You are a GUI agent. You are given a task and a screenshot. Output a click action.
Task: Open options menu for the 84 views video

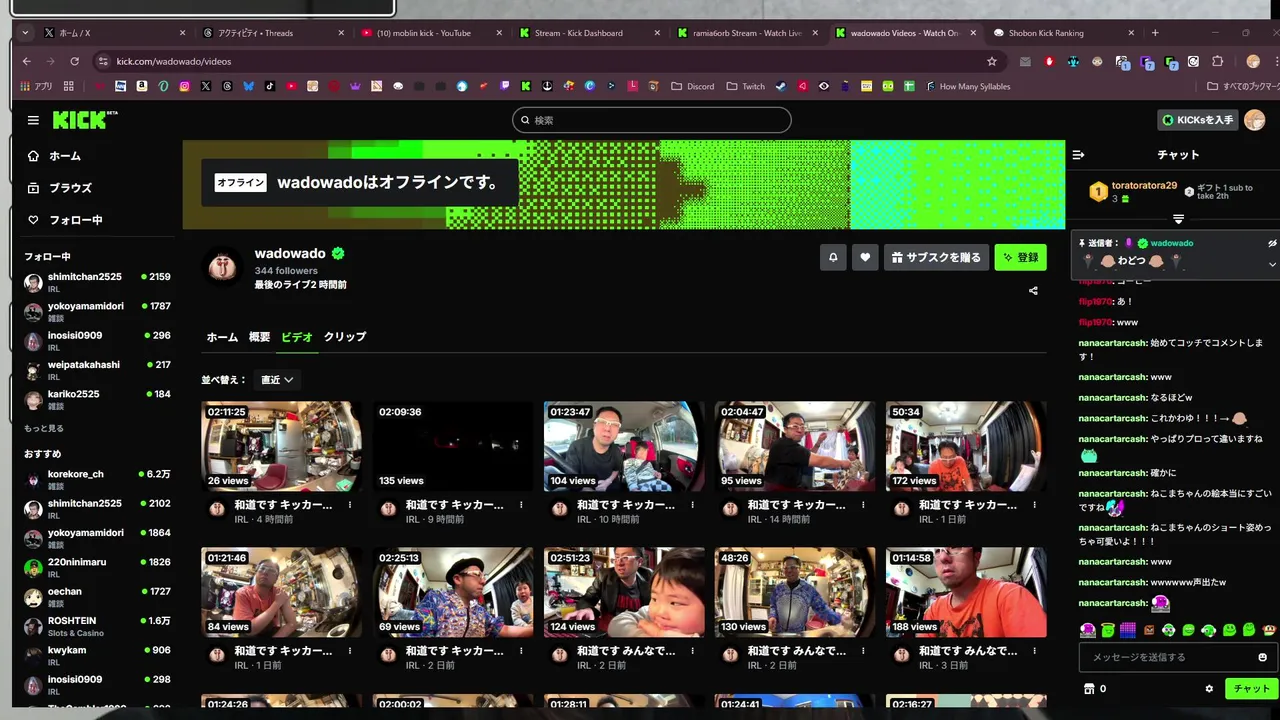tap(350, 651)
